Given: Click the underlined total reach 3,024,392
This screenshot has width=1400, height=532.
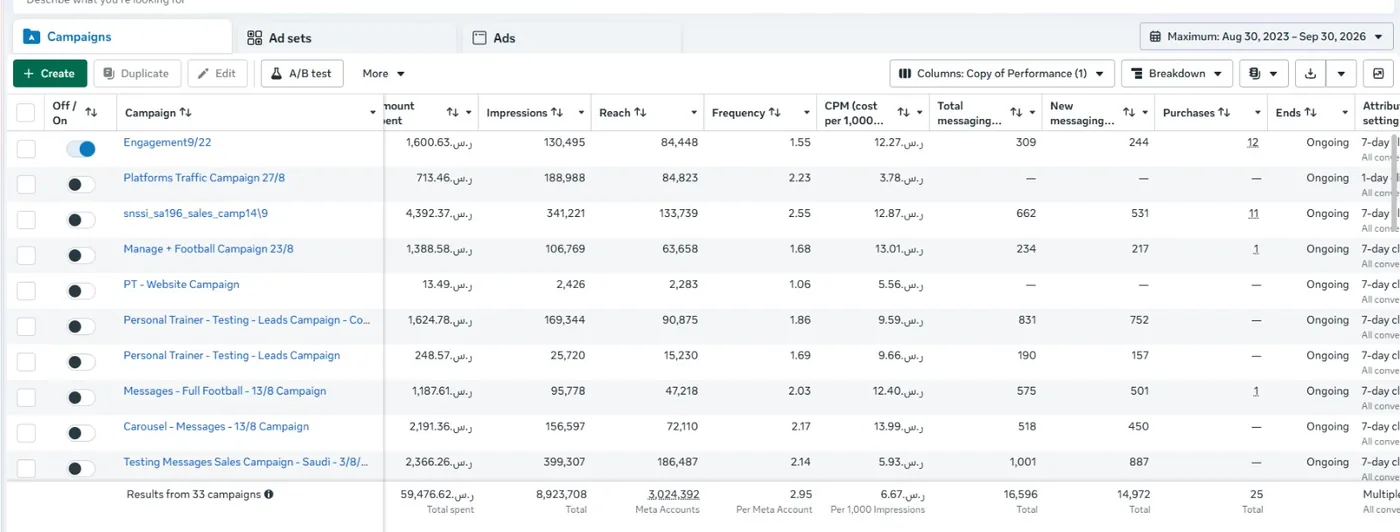Looking at the screenshot, I should point(673,494).
